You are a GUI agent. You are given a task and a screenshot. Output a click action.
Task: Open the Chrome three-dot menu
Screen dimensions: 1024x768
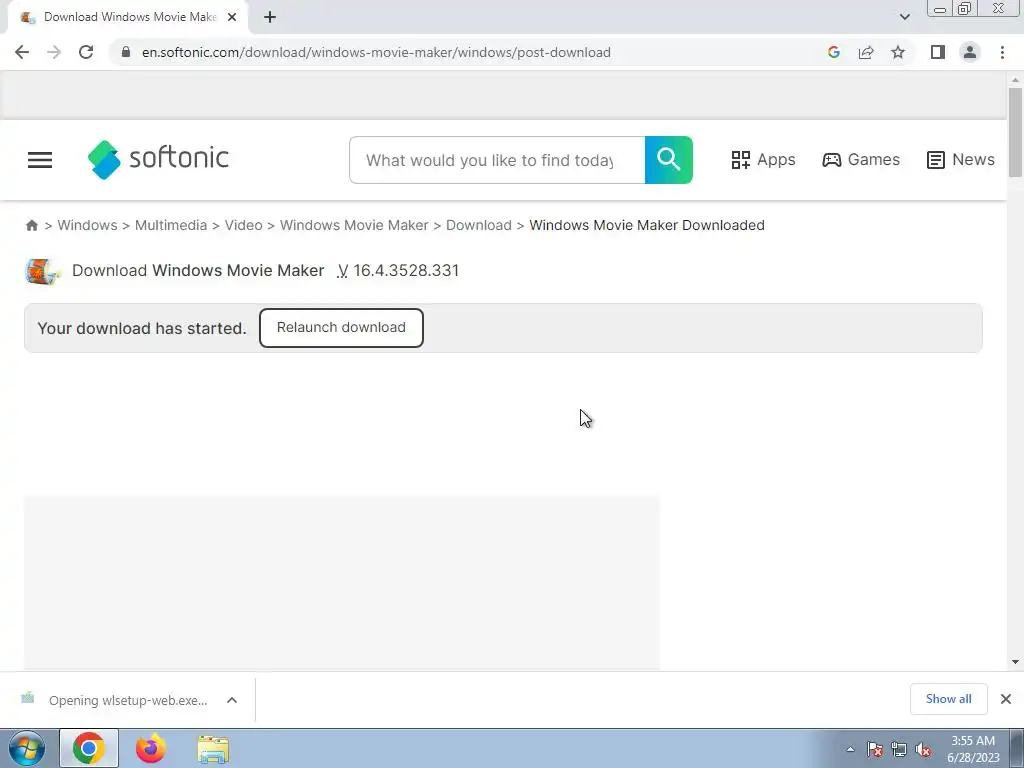(1002, 52)
